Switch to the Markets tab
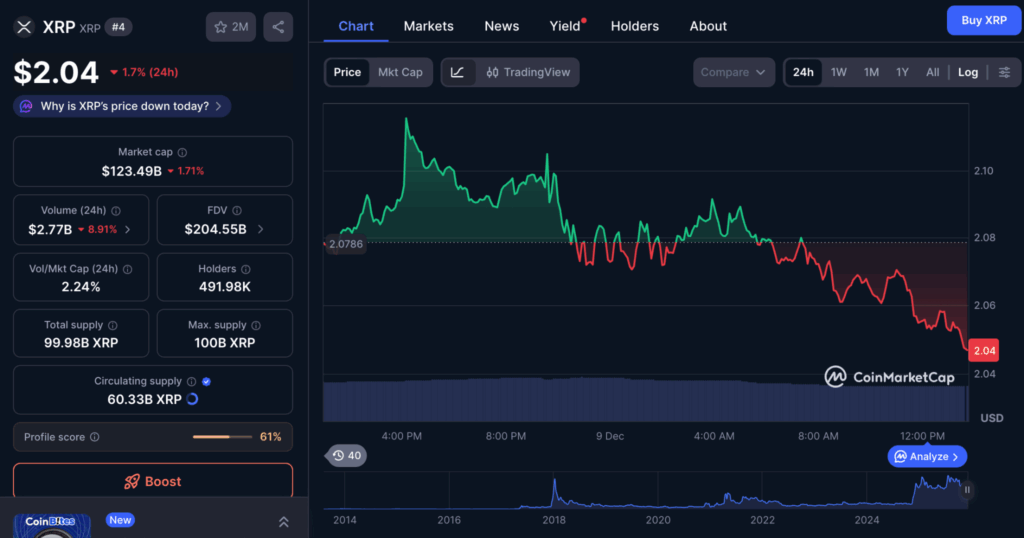 coord(428,26)
